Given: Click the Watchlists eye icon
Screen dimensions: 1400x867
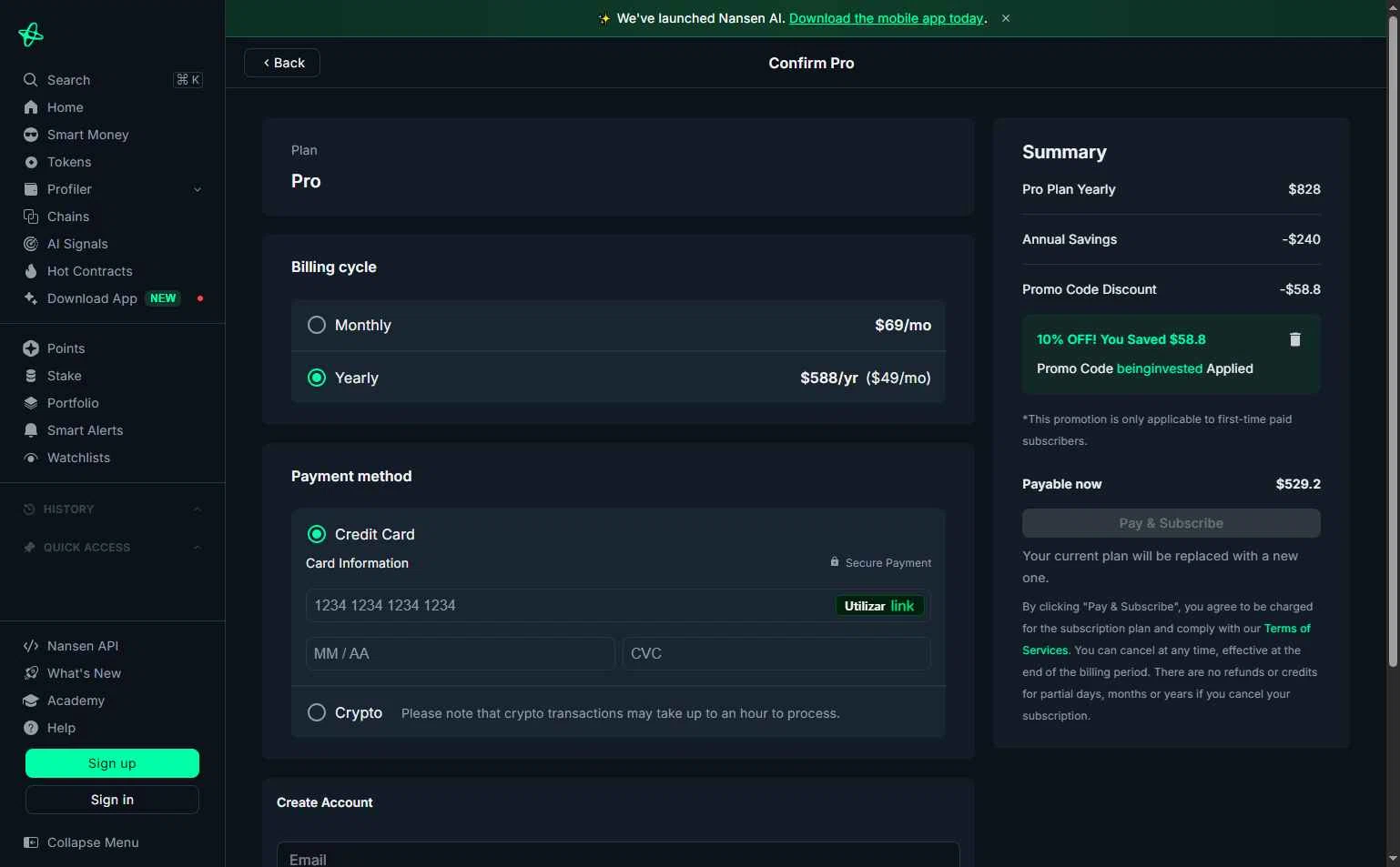Looking at the screenshot, I should tap(31, 458).
